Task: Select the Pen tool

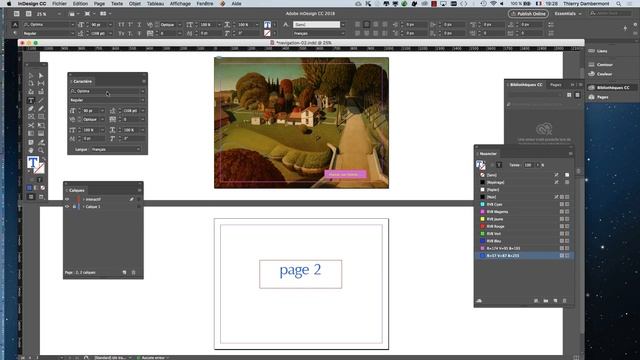Action: coord(31,109)
